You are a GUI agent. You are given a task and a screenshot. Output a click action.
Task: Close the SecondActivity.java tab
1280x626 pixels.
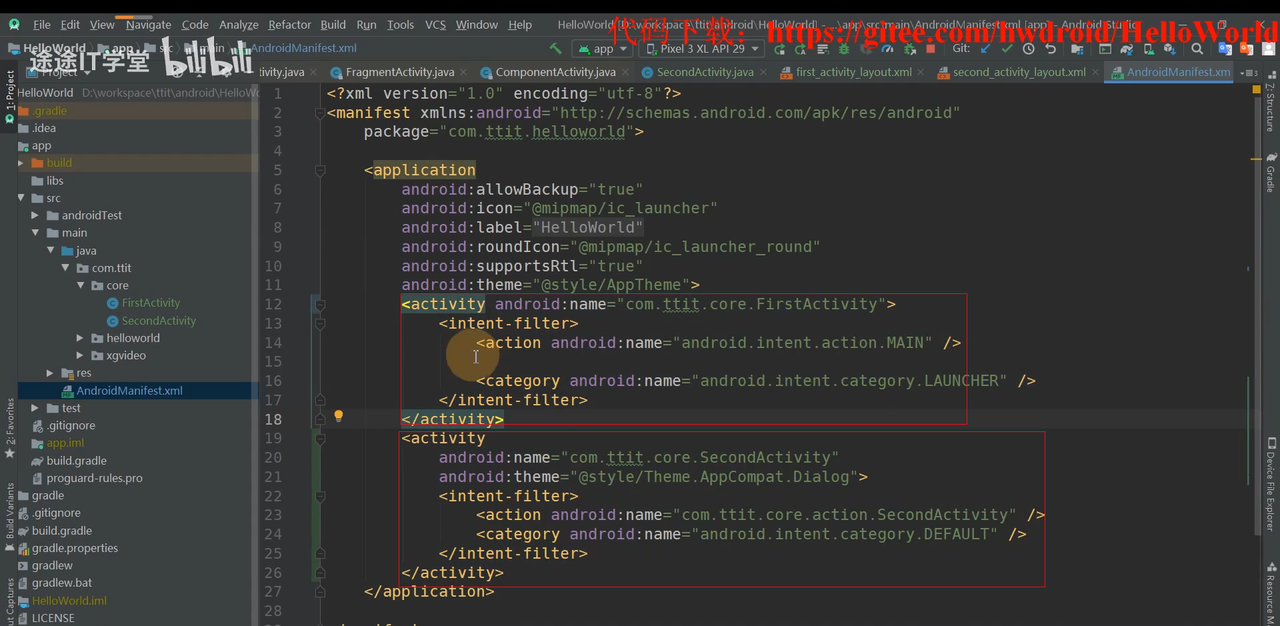coord(765,72)
